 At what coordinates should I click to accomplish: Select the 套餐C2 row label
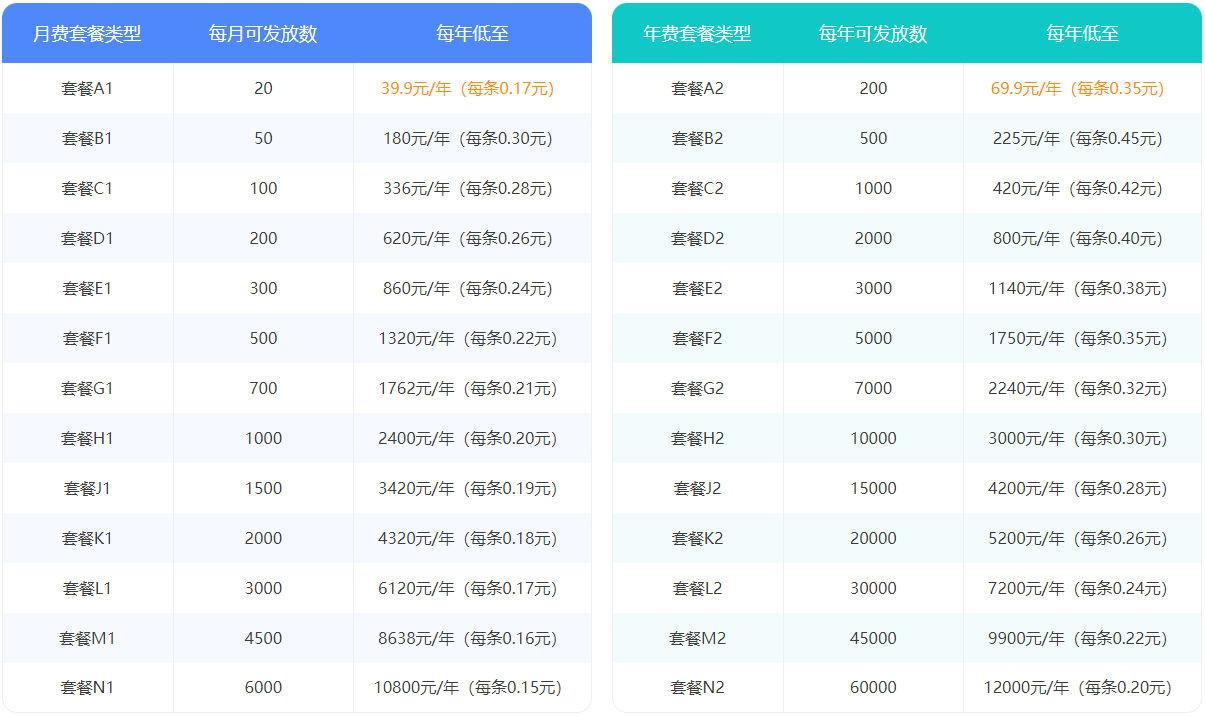coord(697,188)
